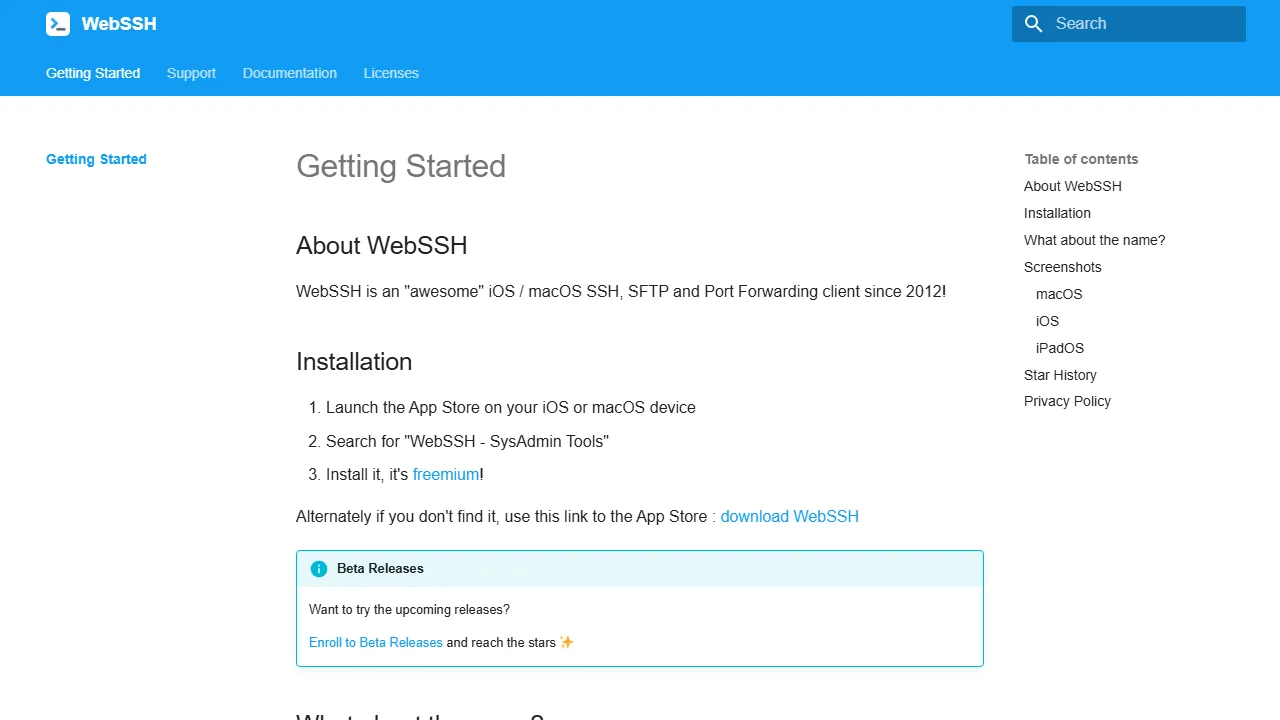Open the download WebSSH App Store link
Screen dimensions: 1280x720
789,516
